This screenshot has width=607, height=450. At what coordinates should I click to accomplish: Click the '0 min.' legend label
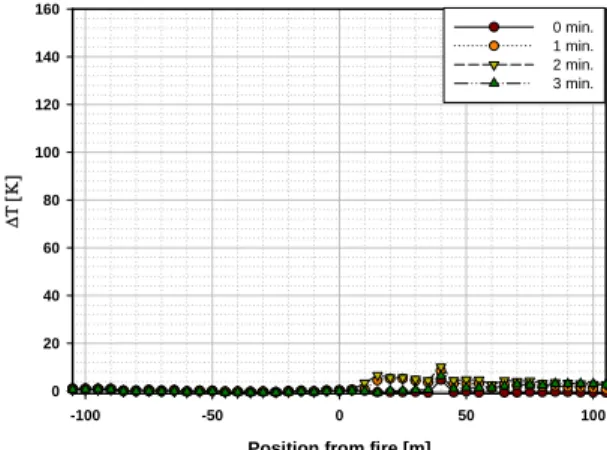pyautogui.click(x=573, y=27)
